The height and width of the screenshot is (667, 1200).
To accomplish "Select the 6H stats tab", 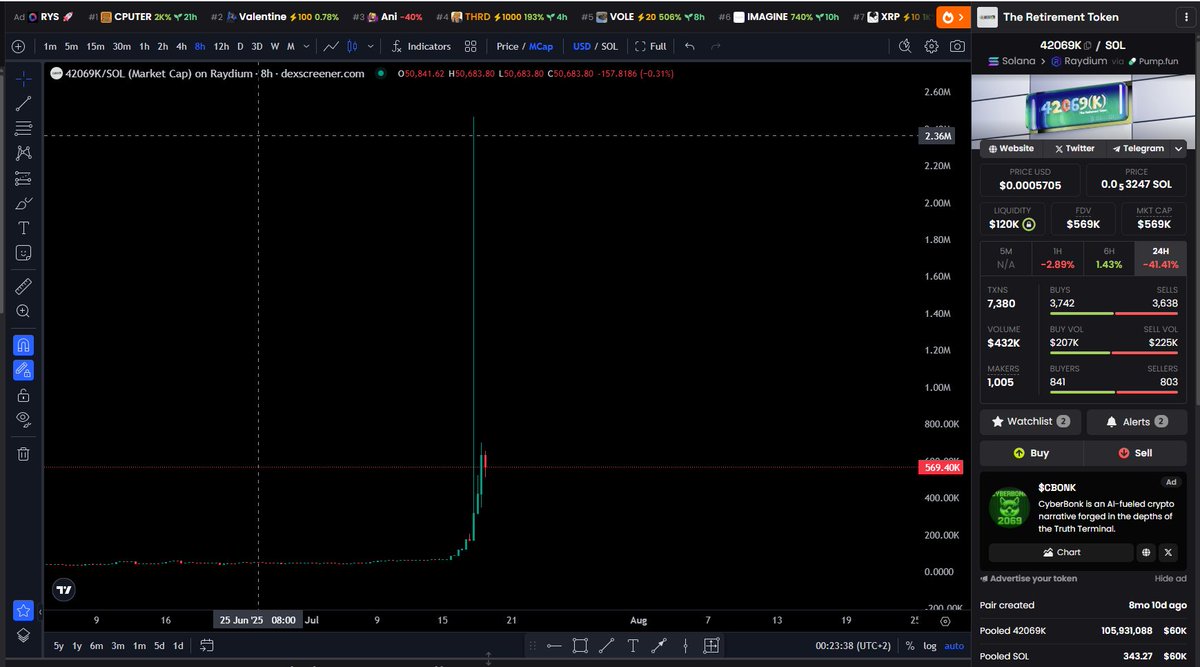I will point(1109,257).
